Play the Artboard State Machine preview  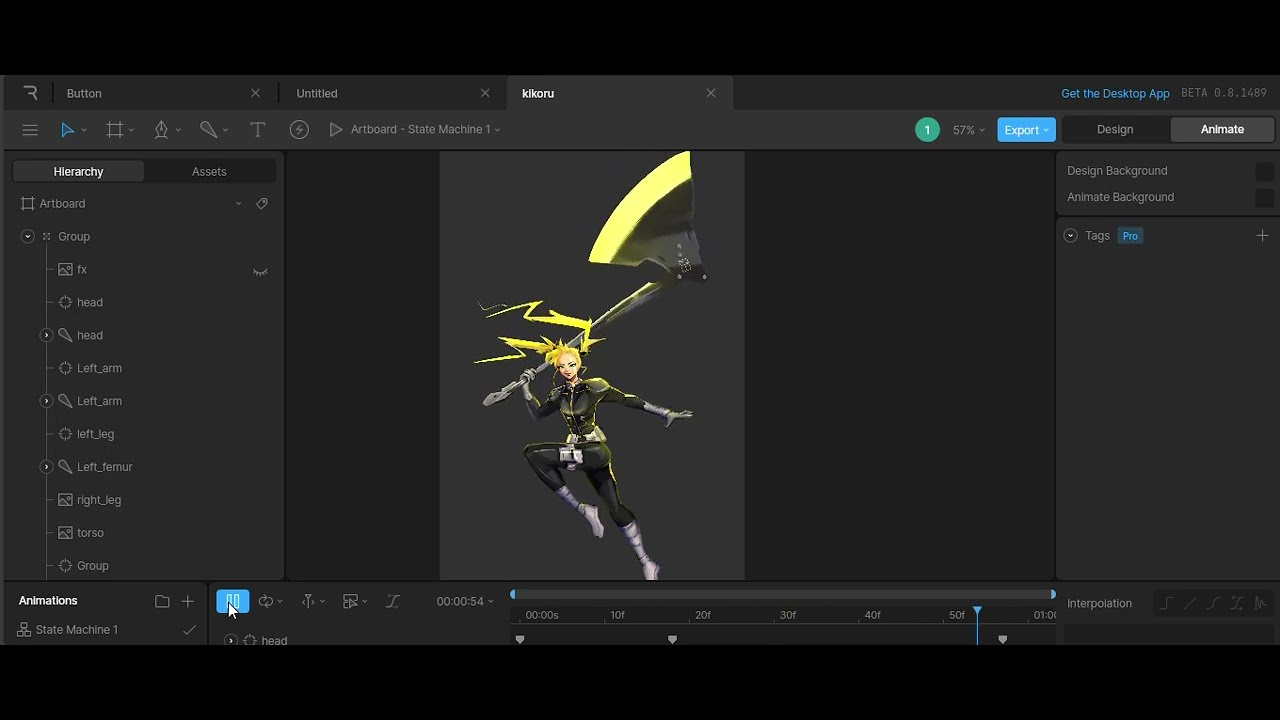(336, 130)
